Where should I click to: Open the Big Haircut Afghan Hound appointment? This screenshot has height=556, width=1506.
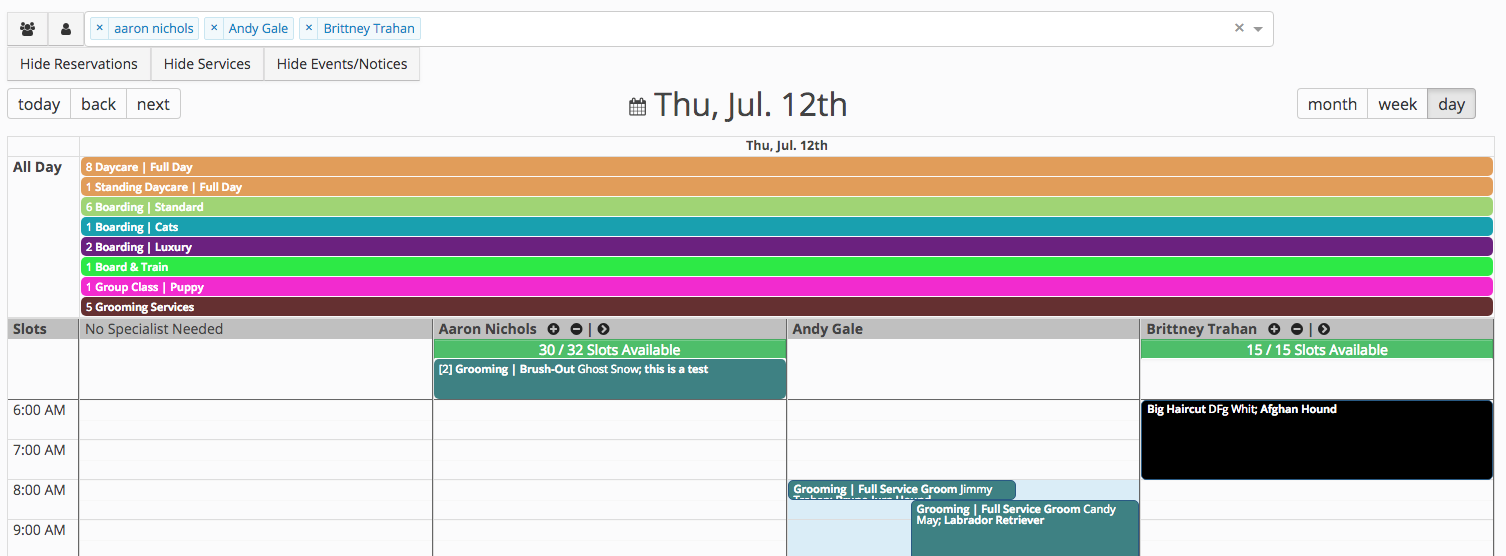pyautogui.click(x=1317, y=440)
